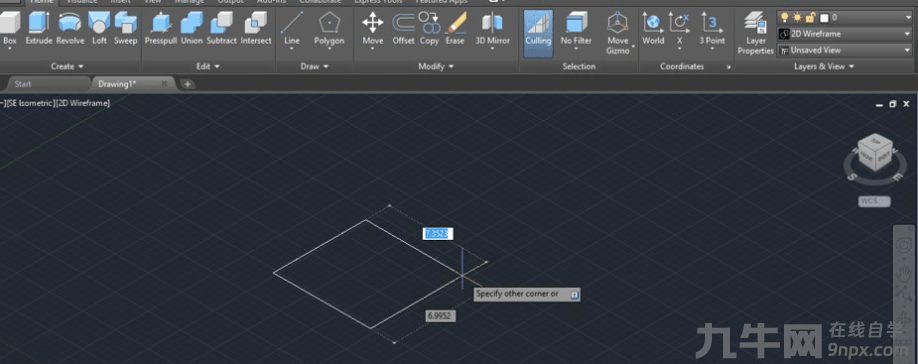Expand the Layers & View panel
The image size is (918, 364).
point(824,66)
